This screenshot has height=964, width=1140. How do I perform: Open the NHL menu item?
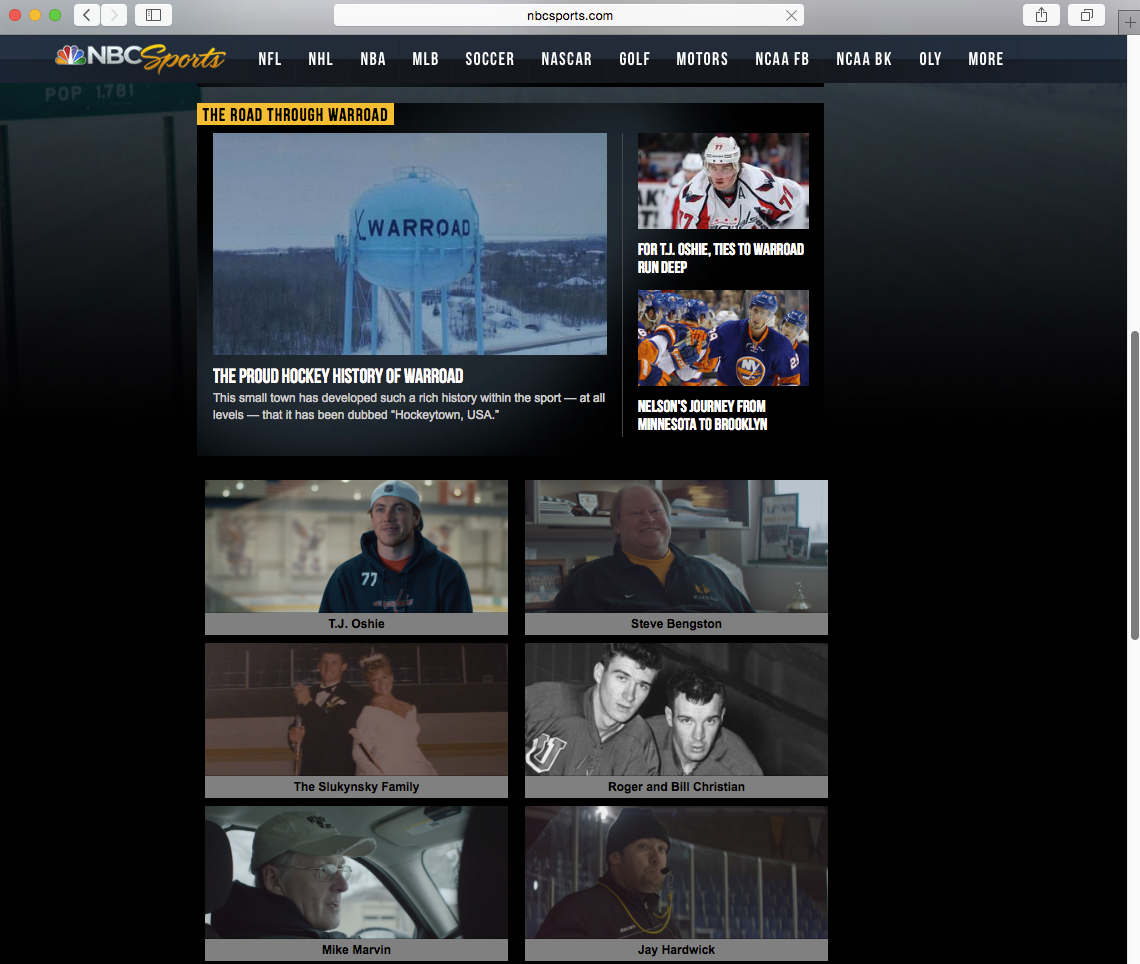[321, 59]
